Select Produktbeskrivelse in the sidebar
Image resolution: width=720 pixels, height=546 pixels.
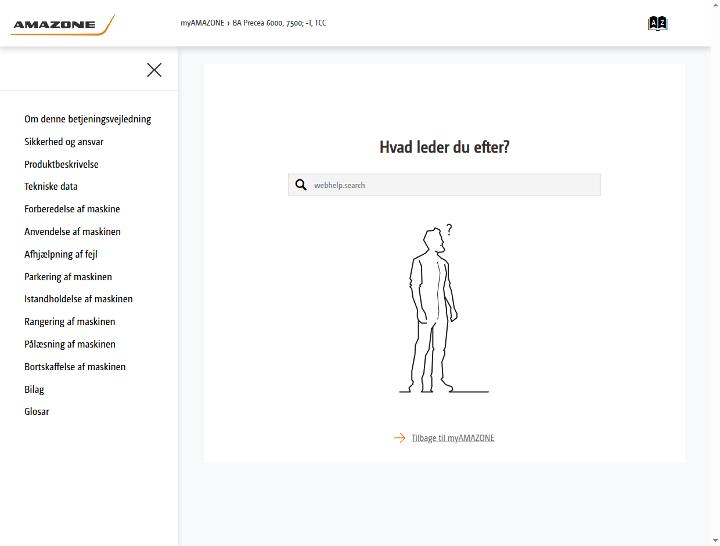61,164
